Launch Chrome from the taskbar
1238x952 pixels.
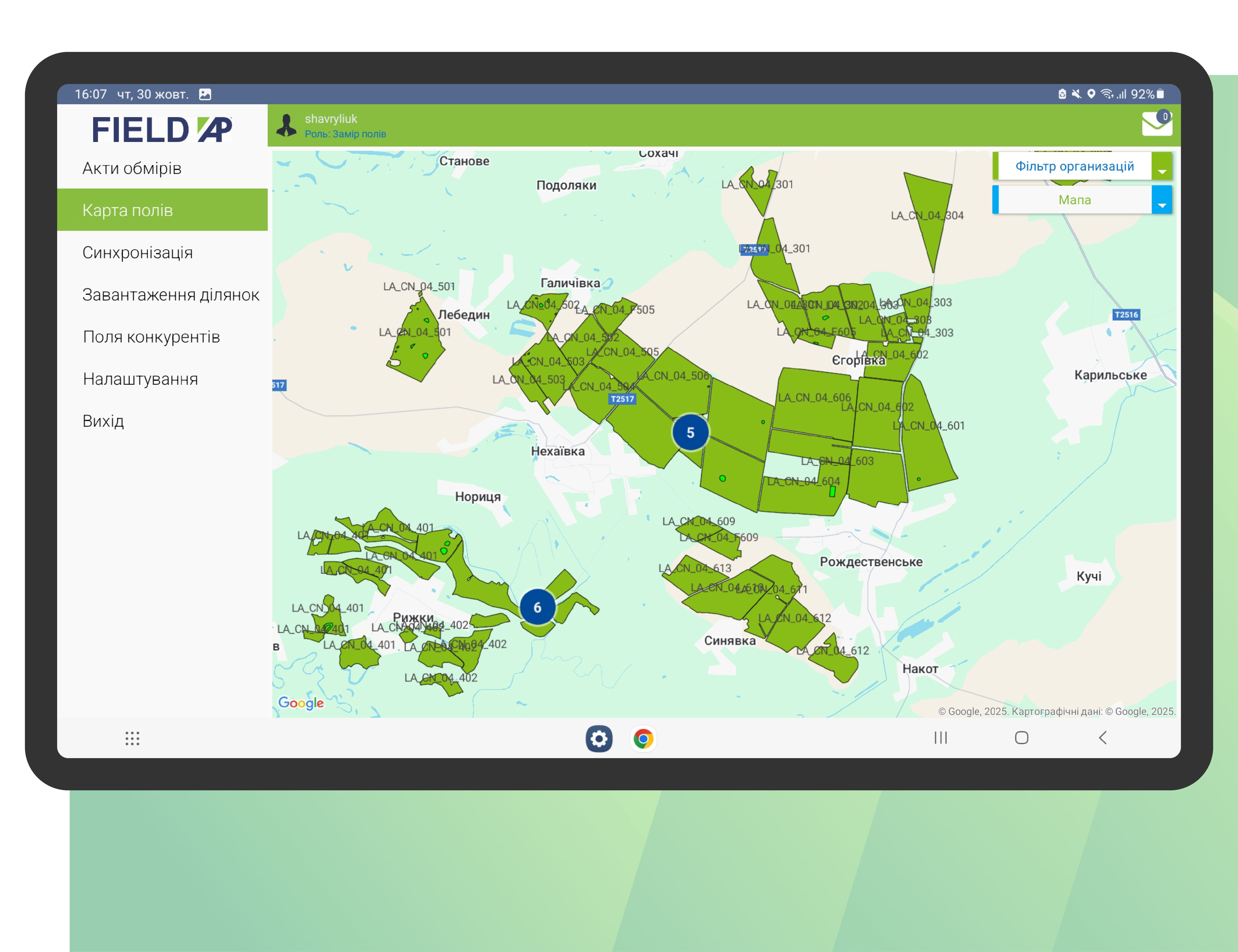click(x=643, y=738)
